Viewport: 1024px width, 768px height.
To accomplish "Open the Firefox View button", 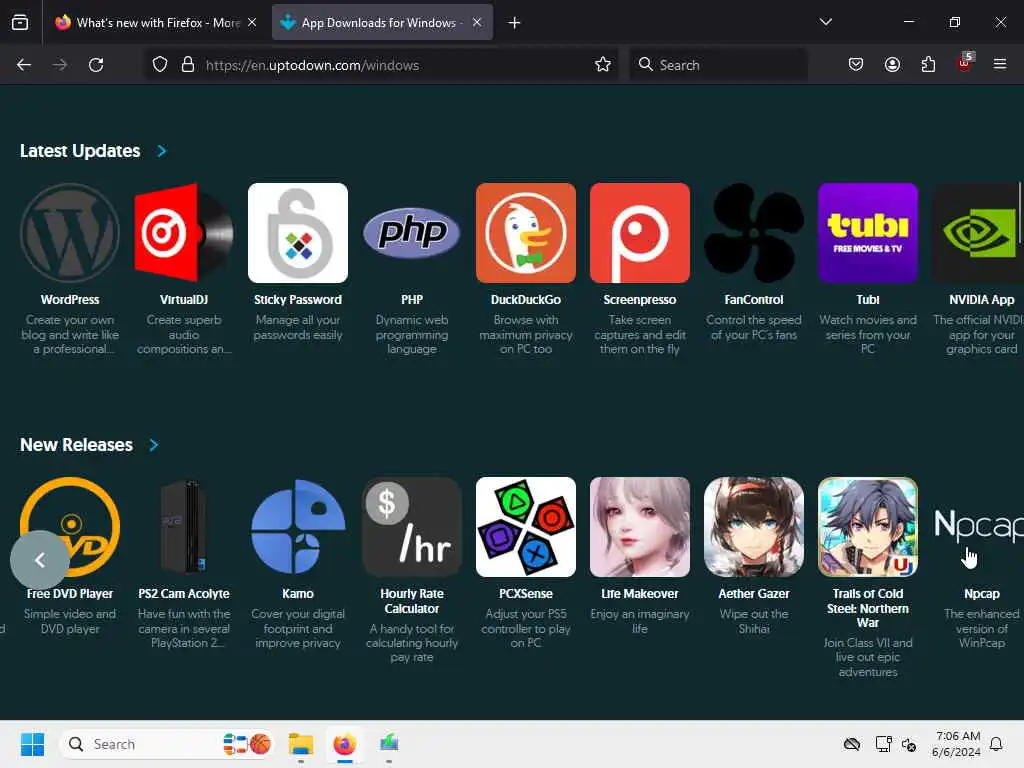I will tap(20, 22).
